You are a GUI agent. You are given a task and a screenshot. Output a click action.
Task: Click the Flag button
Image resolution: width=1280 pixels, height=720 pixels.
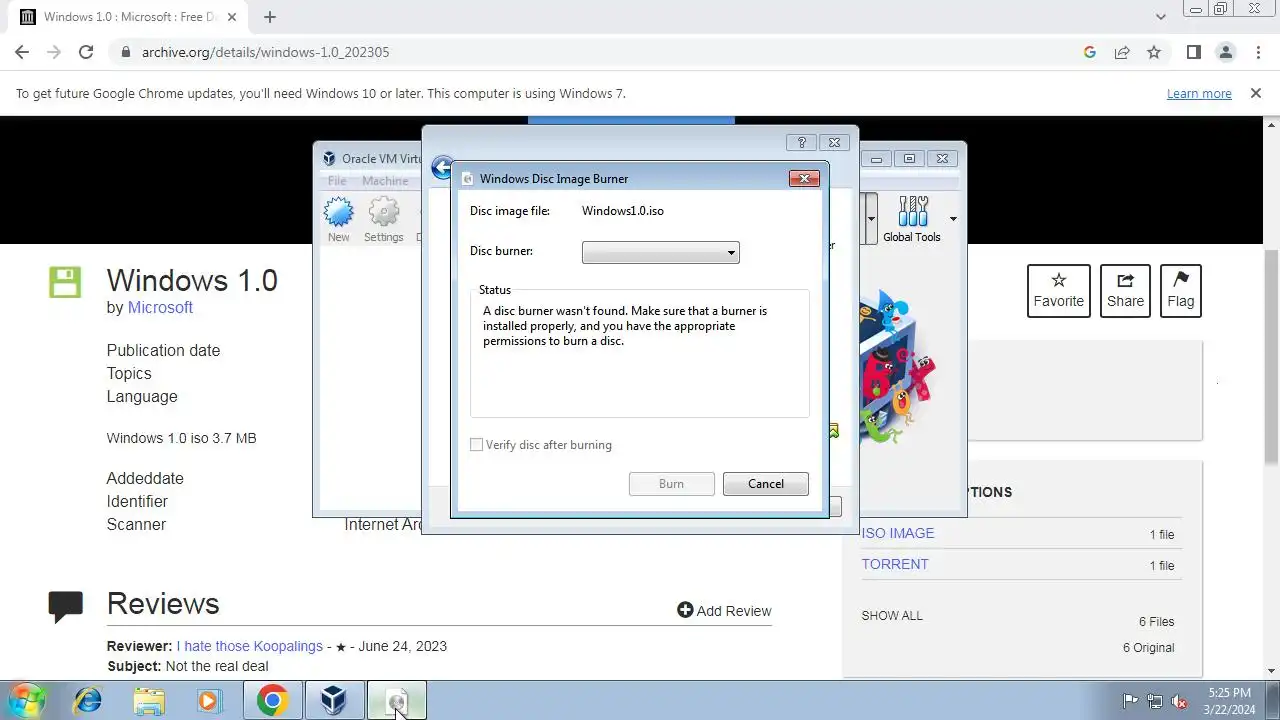tap(1181, 291)
